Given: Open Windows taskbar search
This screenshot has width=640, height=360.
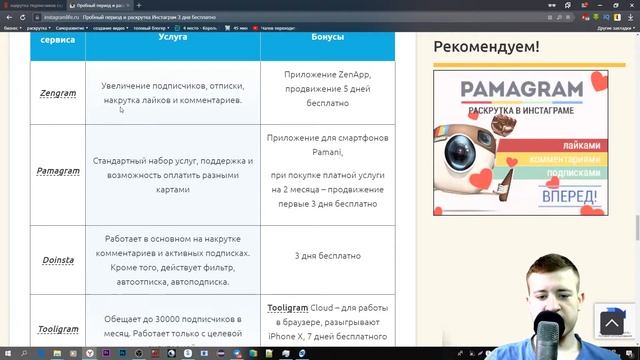Looking at the screenshot, I should tap(24, 353).
